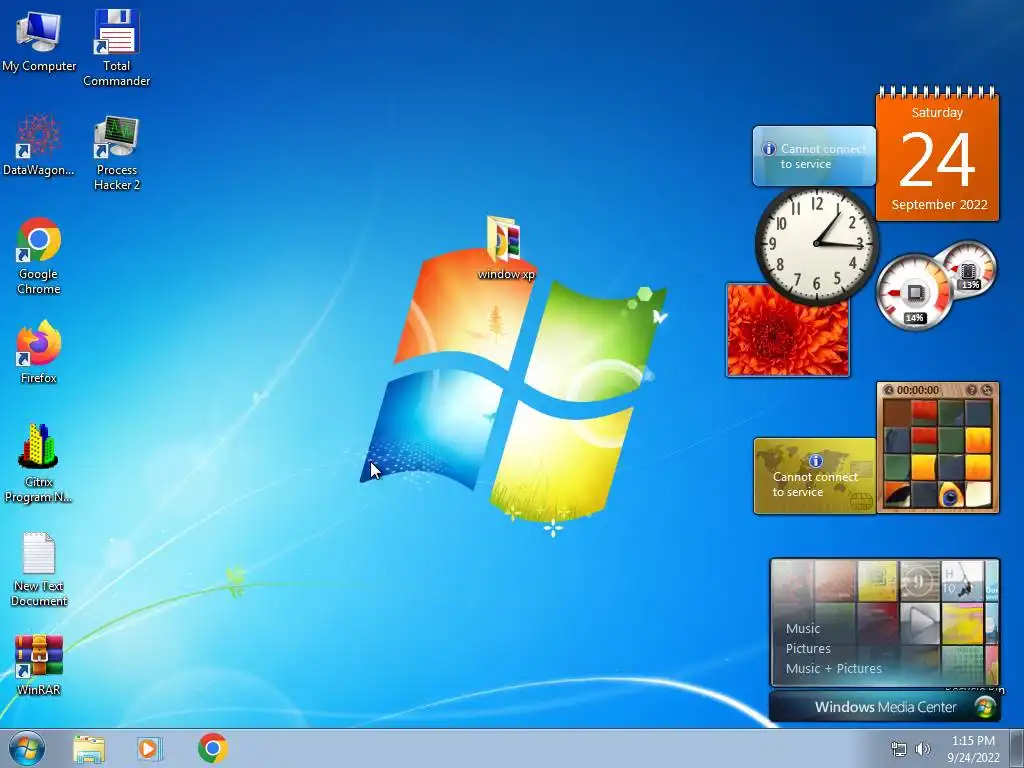Image resolution: width=1024 pixels, height=768 pixels.
Task: Select the Firefox desktop shortcut
Action: 39,351
